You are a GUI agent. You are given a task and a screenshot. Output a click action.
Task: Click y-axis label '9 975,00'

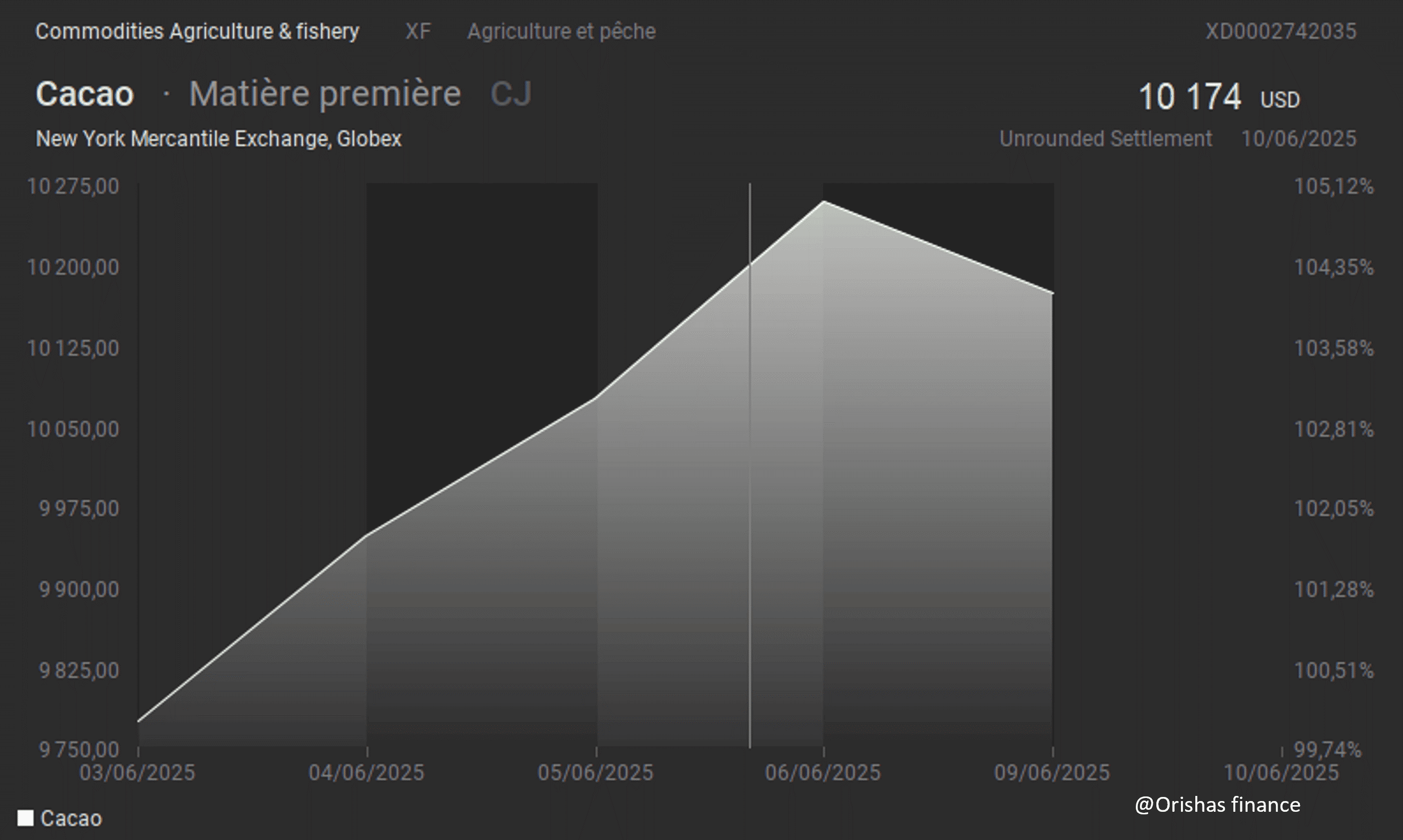(78, 508)
